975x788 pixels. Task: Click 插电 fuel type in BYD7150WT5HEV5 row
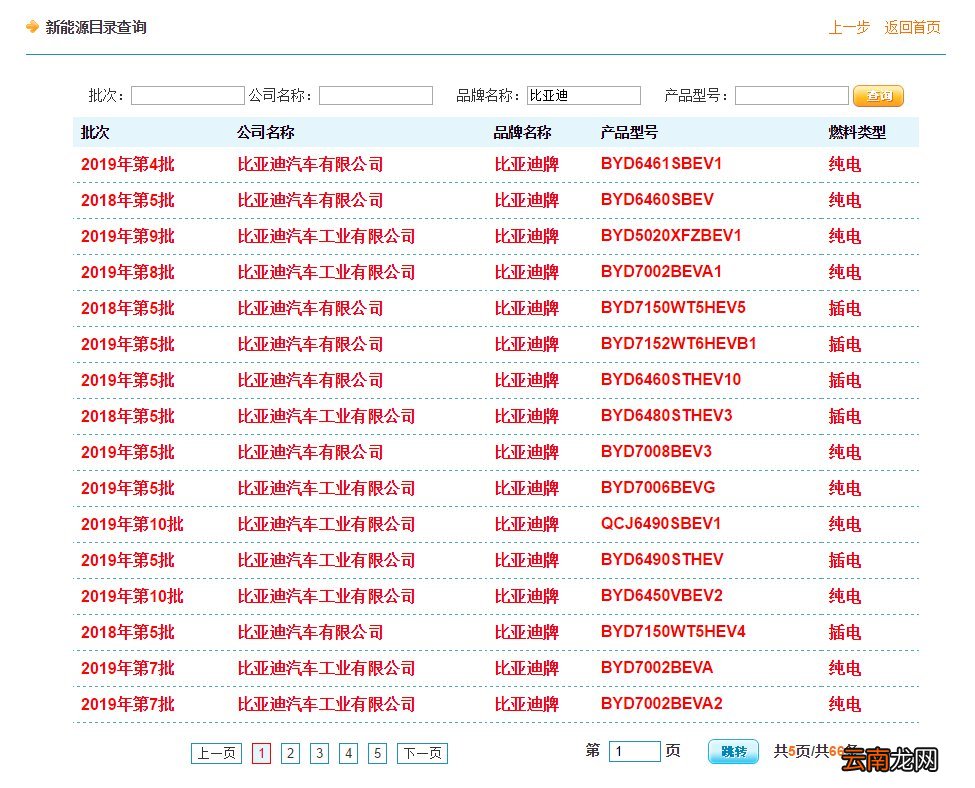844,308
